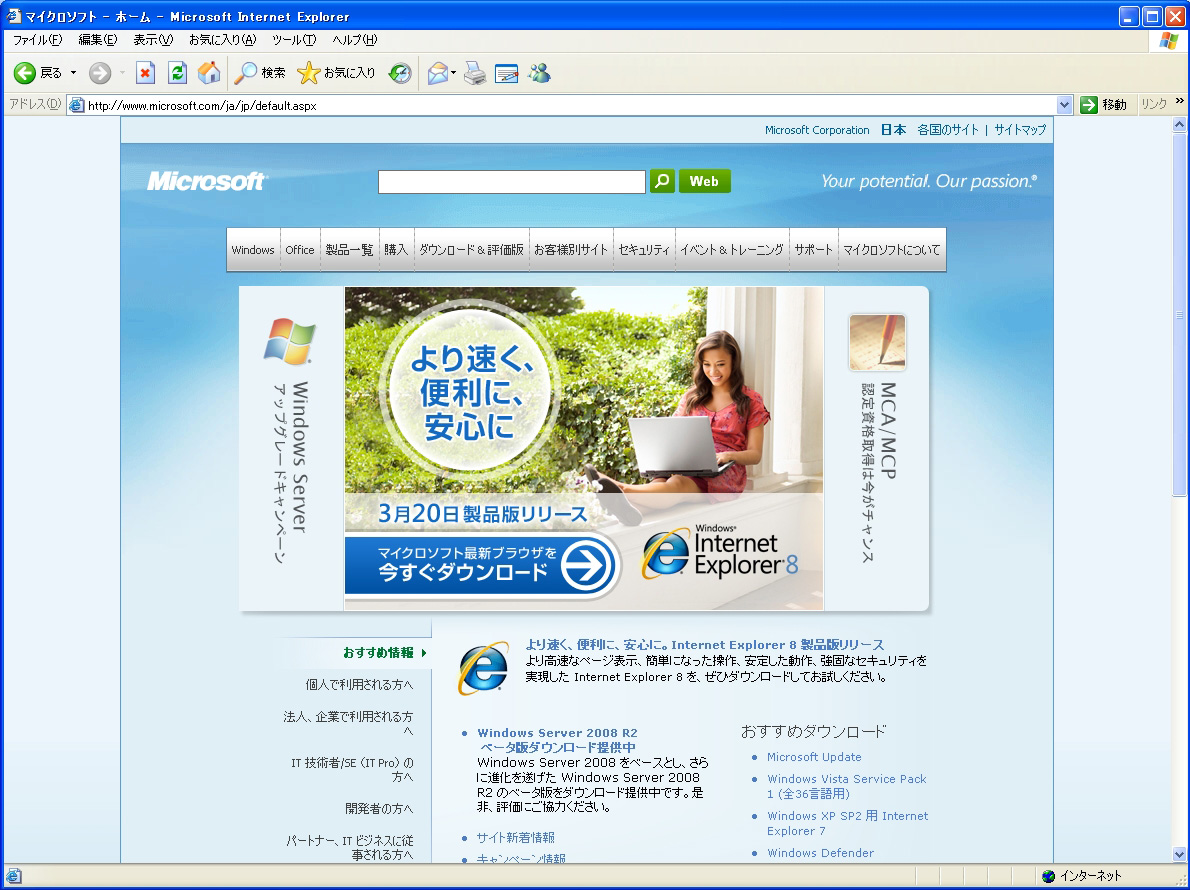Open the Internet Explorer 8 製品版リリース headline link
The height and width of the screenshot is (890, 1190).
tap(705, 645)
